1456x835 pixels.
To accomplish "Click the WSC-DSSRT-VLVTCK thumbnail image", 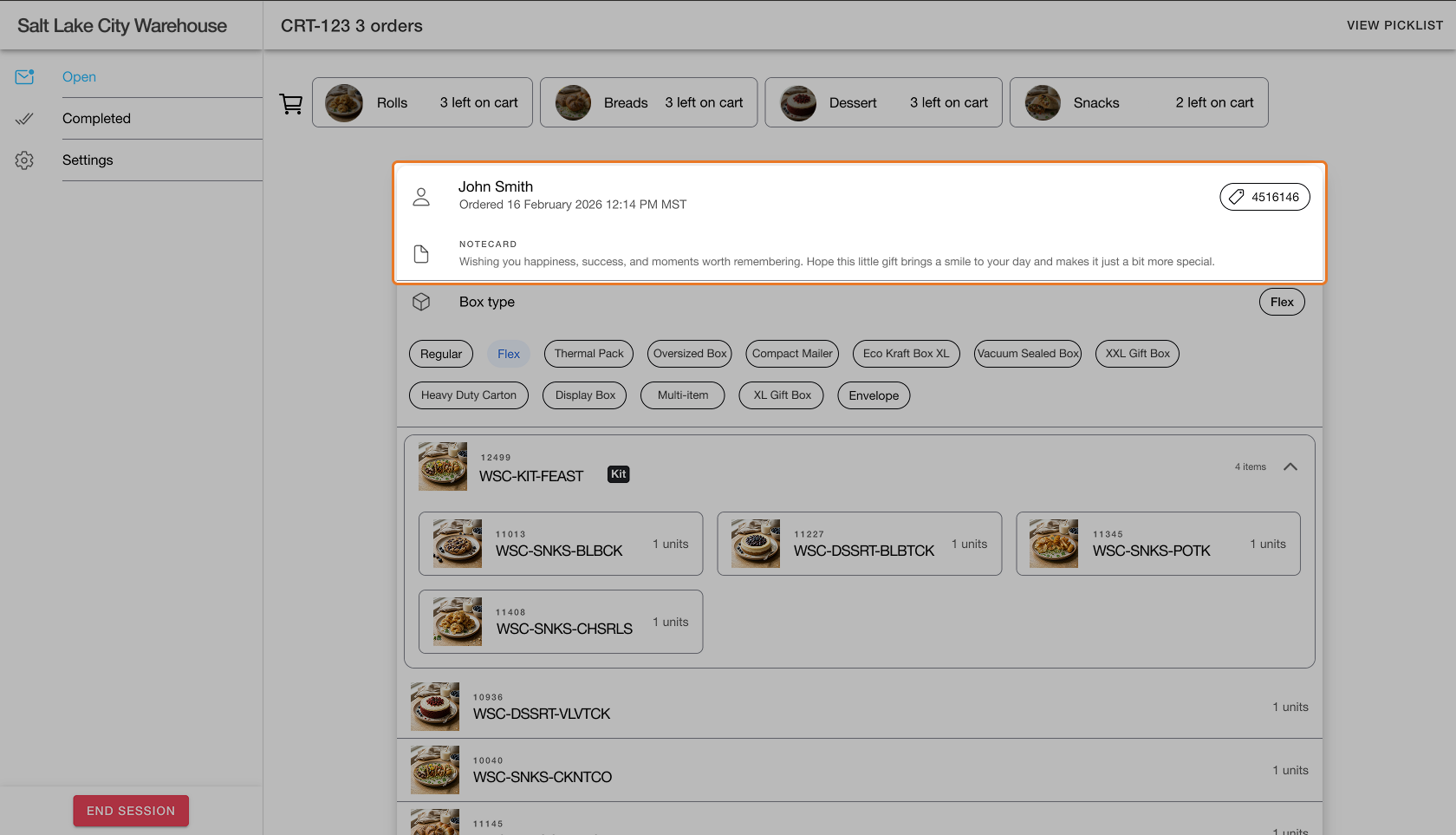I will (435, 707).
